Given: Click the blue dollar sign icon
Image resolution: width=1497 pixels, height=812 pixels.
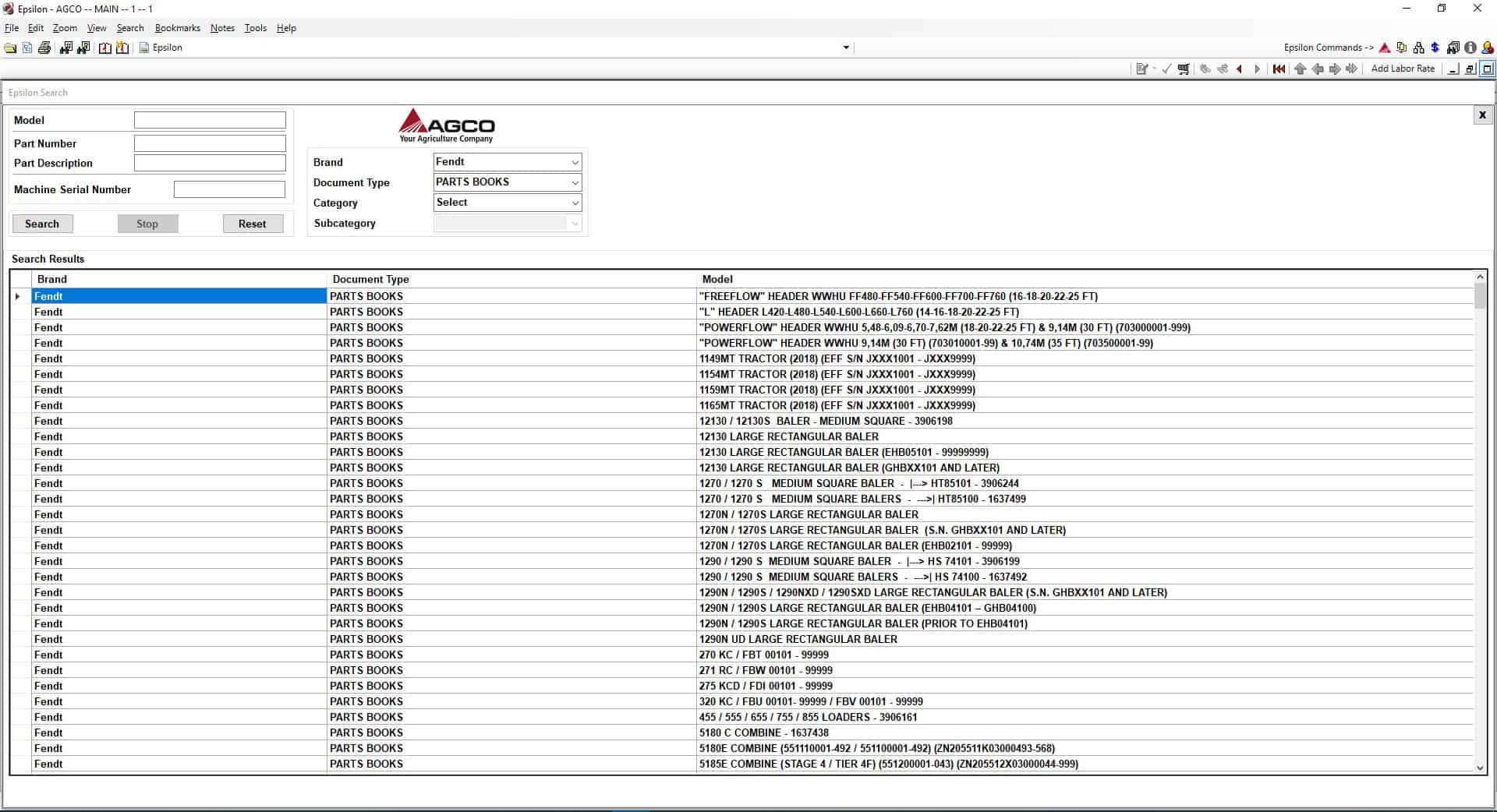Looking at the screenshot, I should [1435, 48].
